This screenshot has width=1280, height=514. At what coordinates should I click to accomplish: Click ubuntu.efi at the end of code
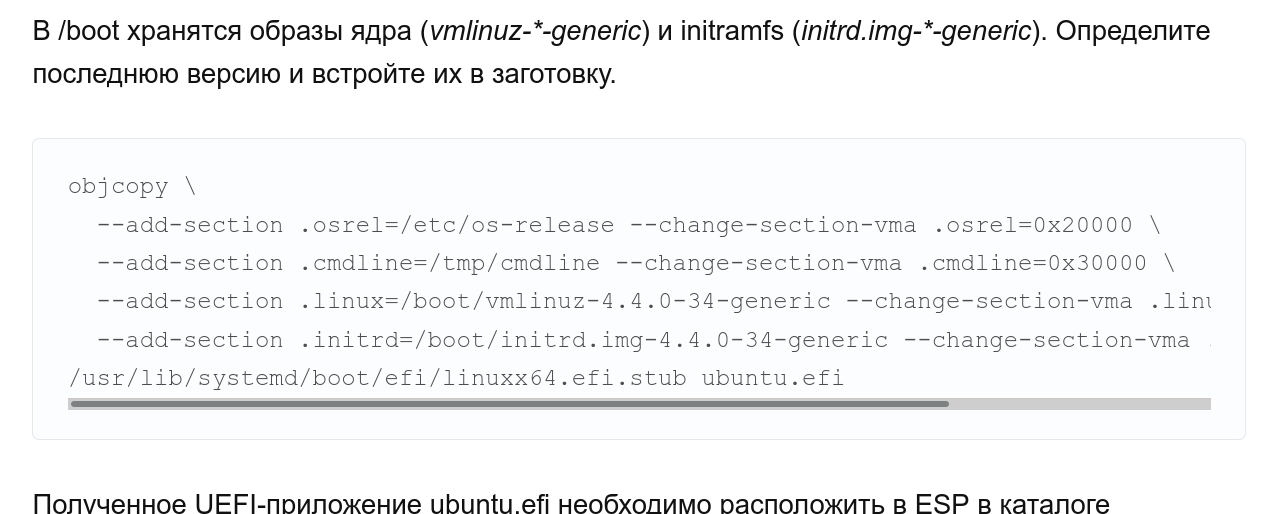click(772, 378)
